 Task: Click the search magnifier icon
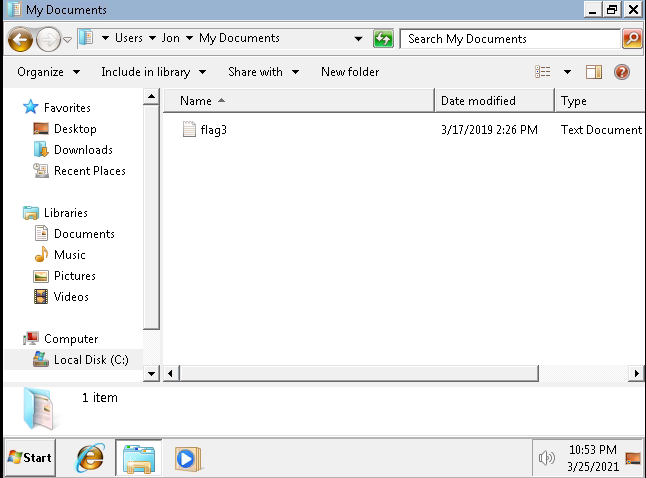click(632, 39)
